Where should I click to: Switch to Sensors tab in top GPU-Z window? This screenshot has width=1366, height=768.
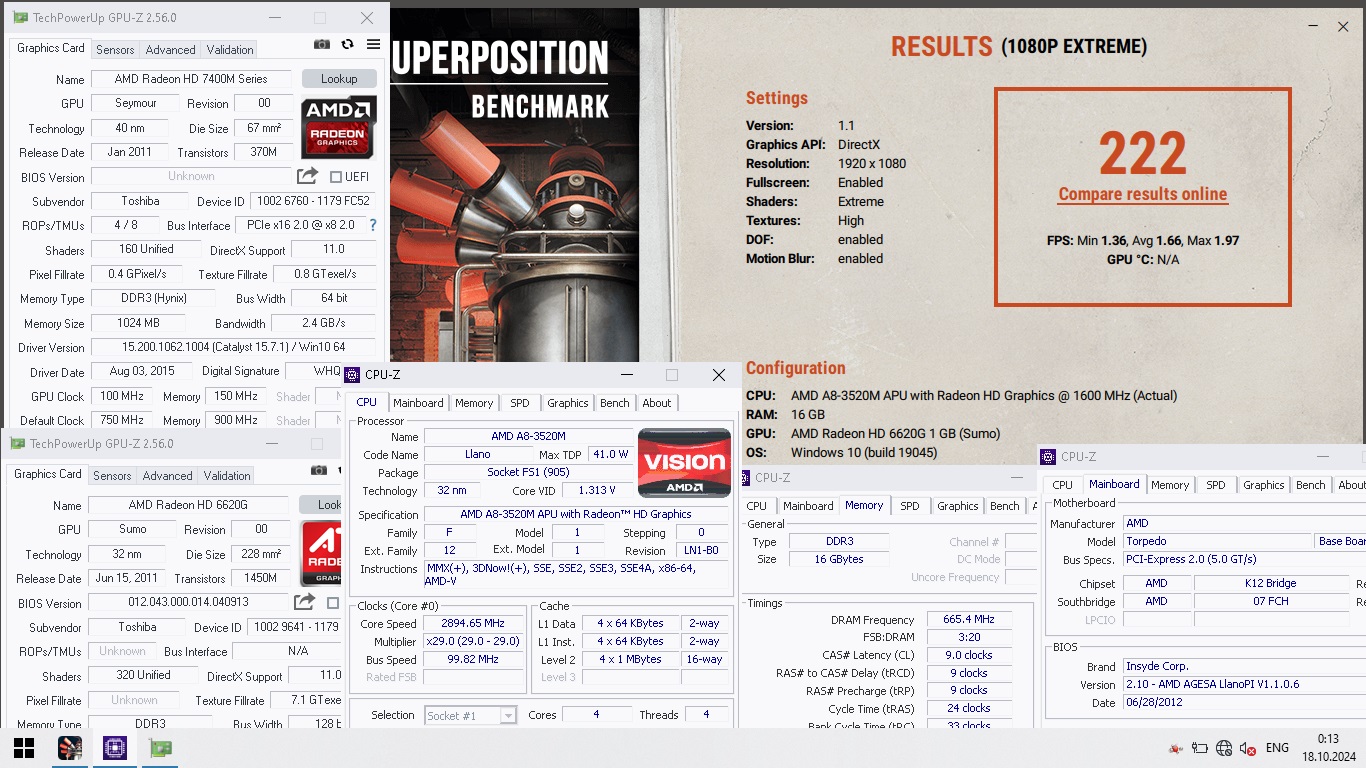[115, 50]
